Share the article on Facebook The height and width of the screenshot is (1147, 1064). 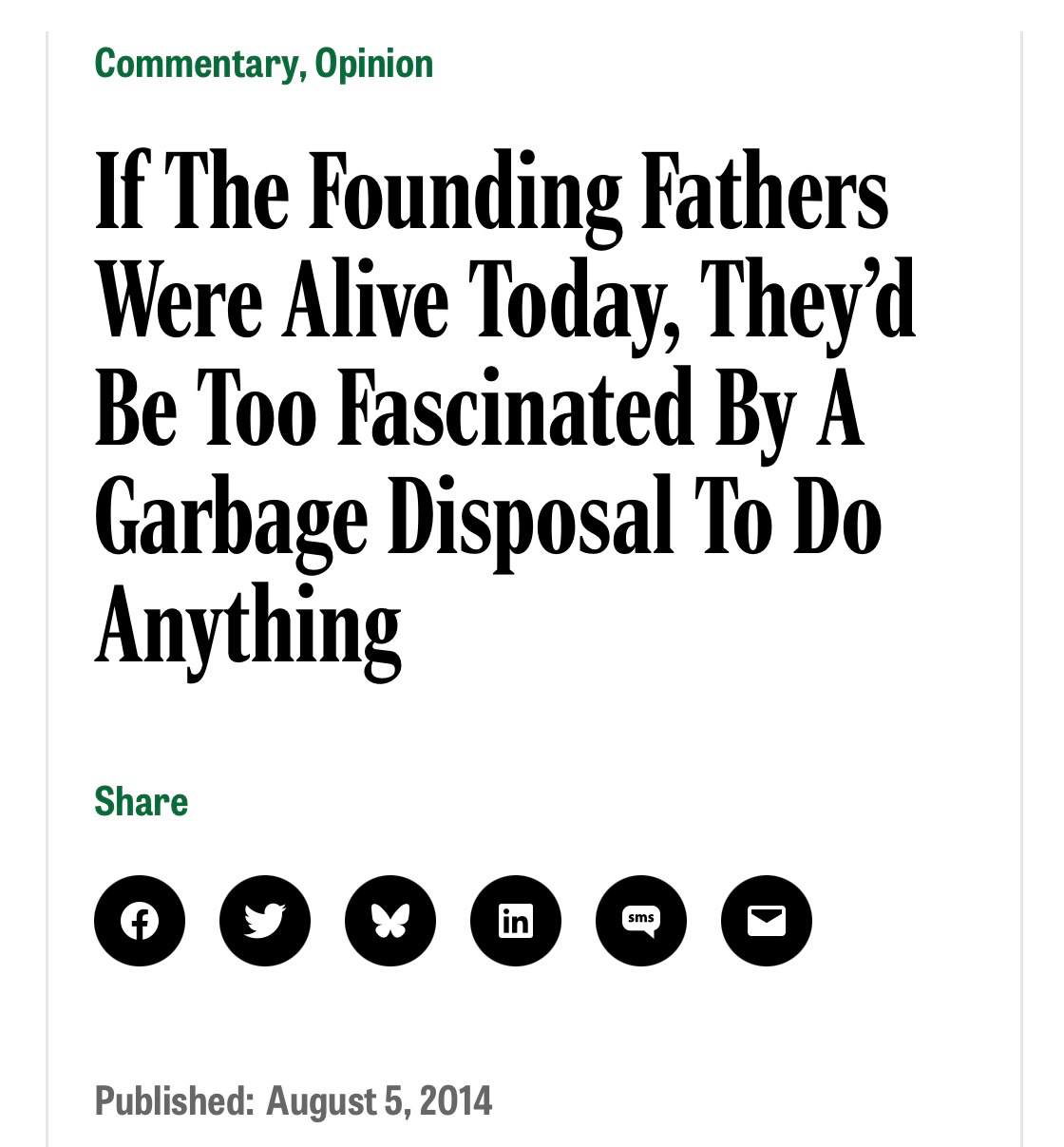(140, 921)
